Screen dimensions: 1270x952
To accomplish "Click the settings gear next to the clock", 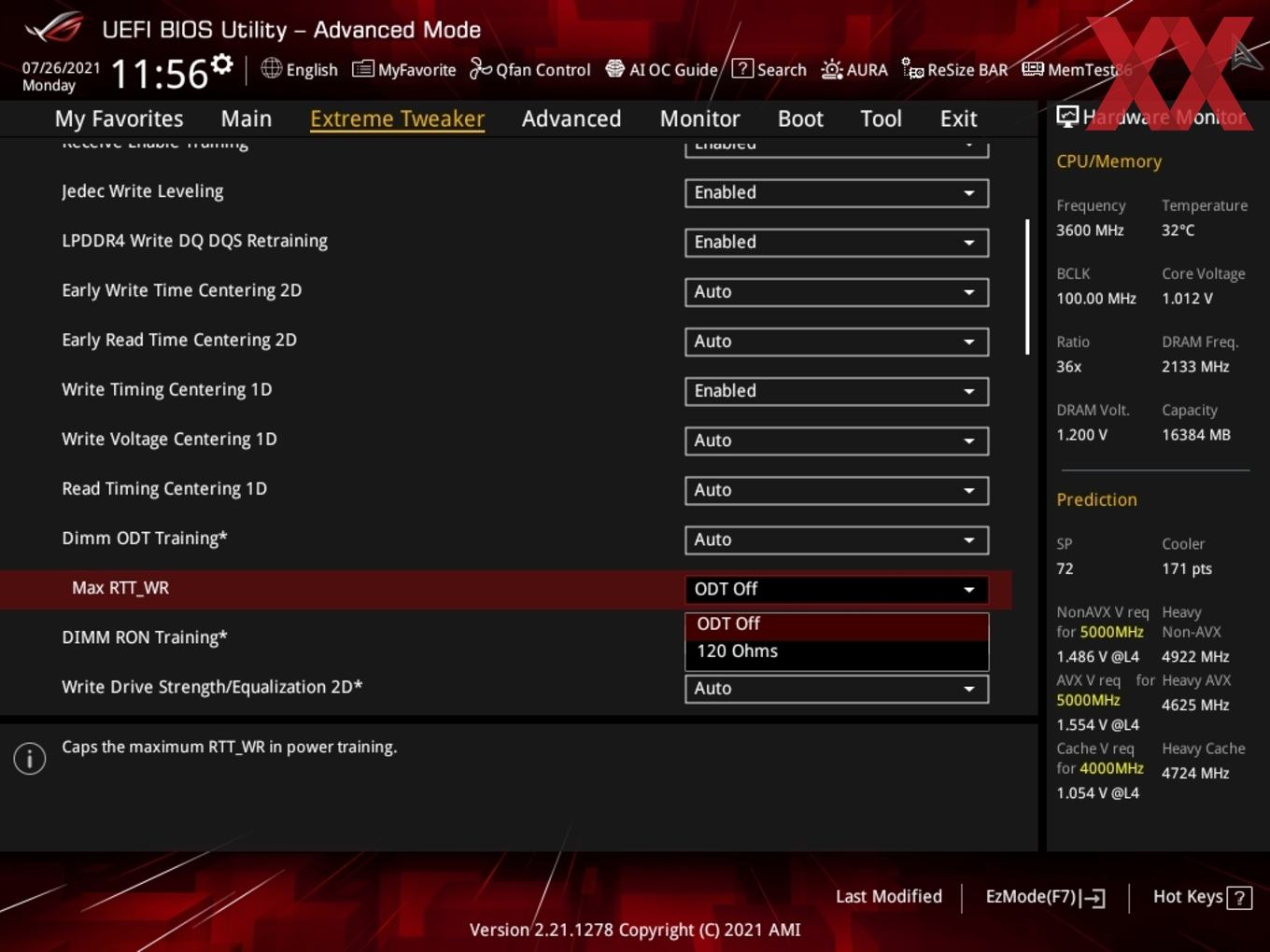I will (x=221, y=64).
